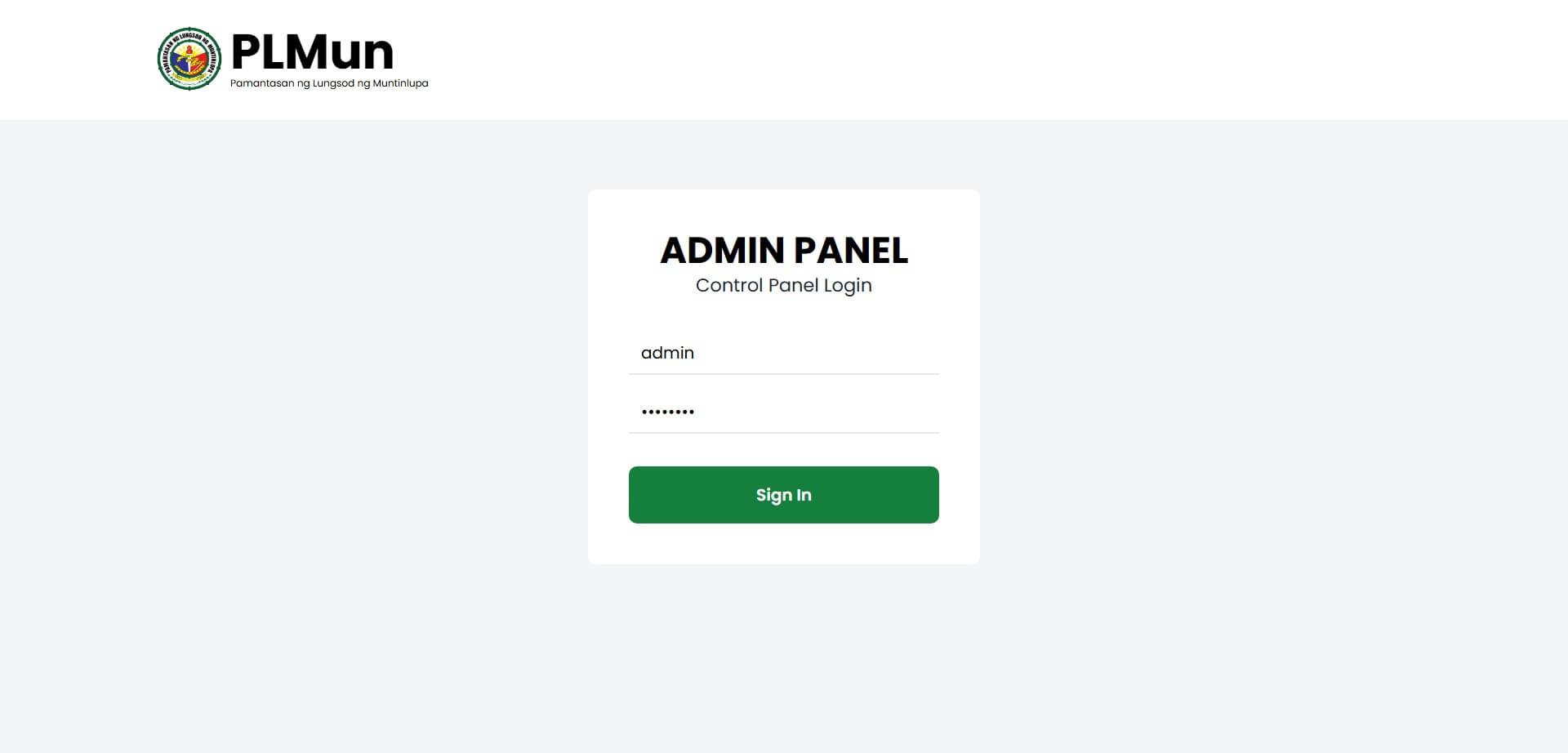Focus the masked password field
This screenshot has width=1568, height=753.
(783, 412)
